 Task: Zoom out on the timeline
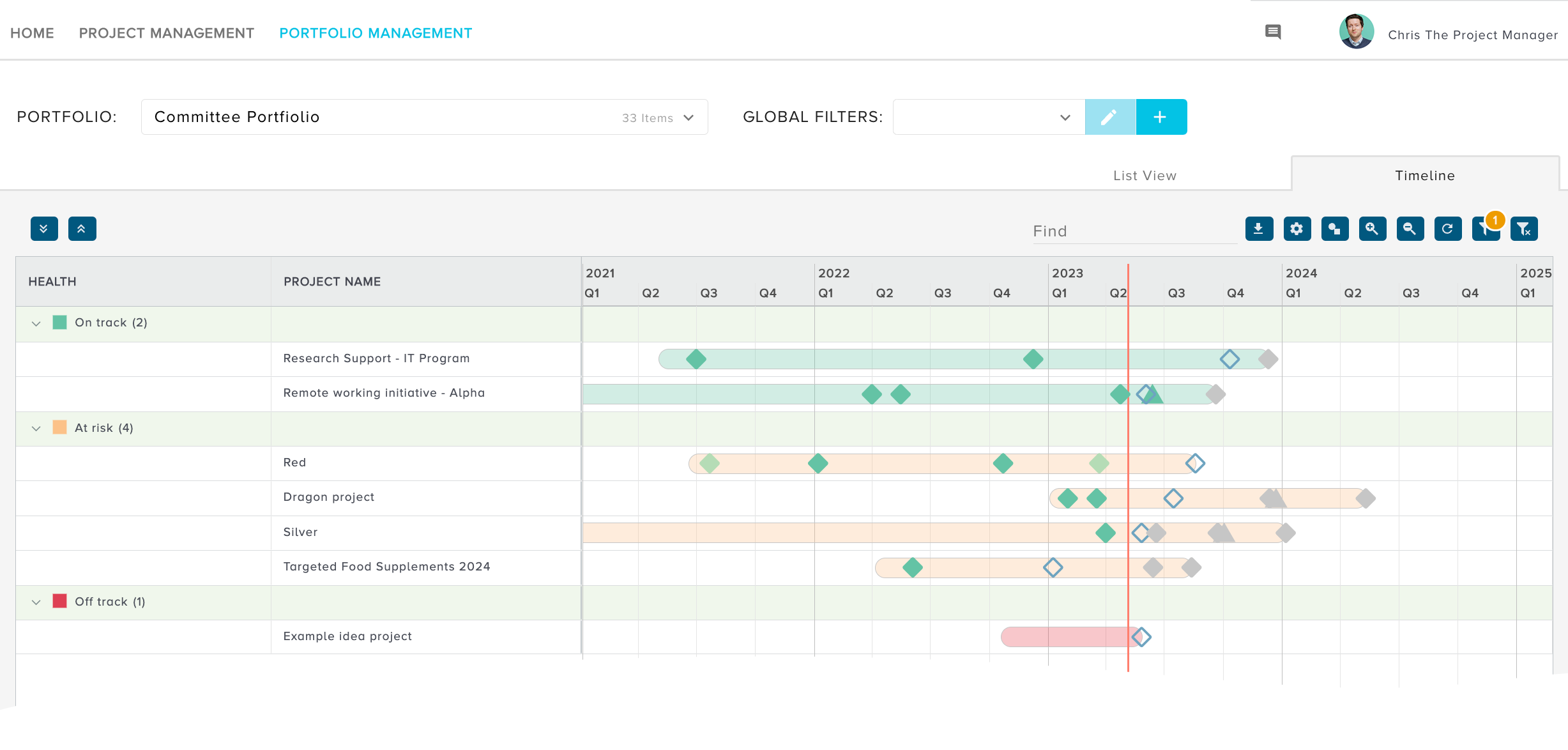pyautogui.click(x=1410, y=229)
